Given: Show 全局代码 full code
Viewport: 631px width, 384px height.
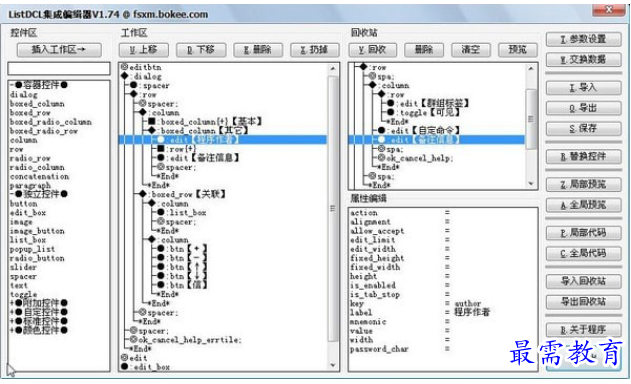Looking at the screenshot, I should (x=584, y=254).
